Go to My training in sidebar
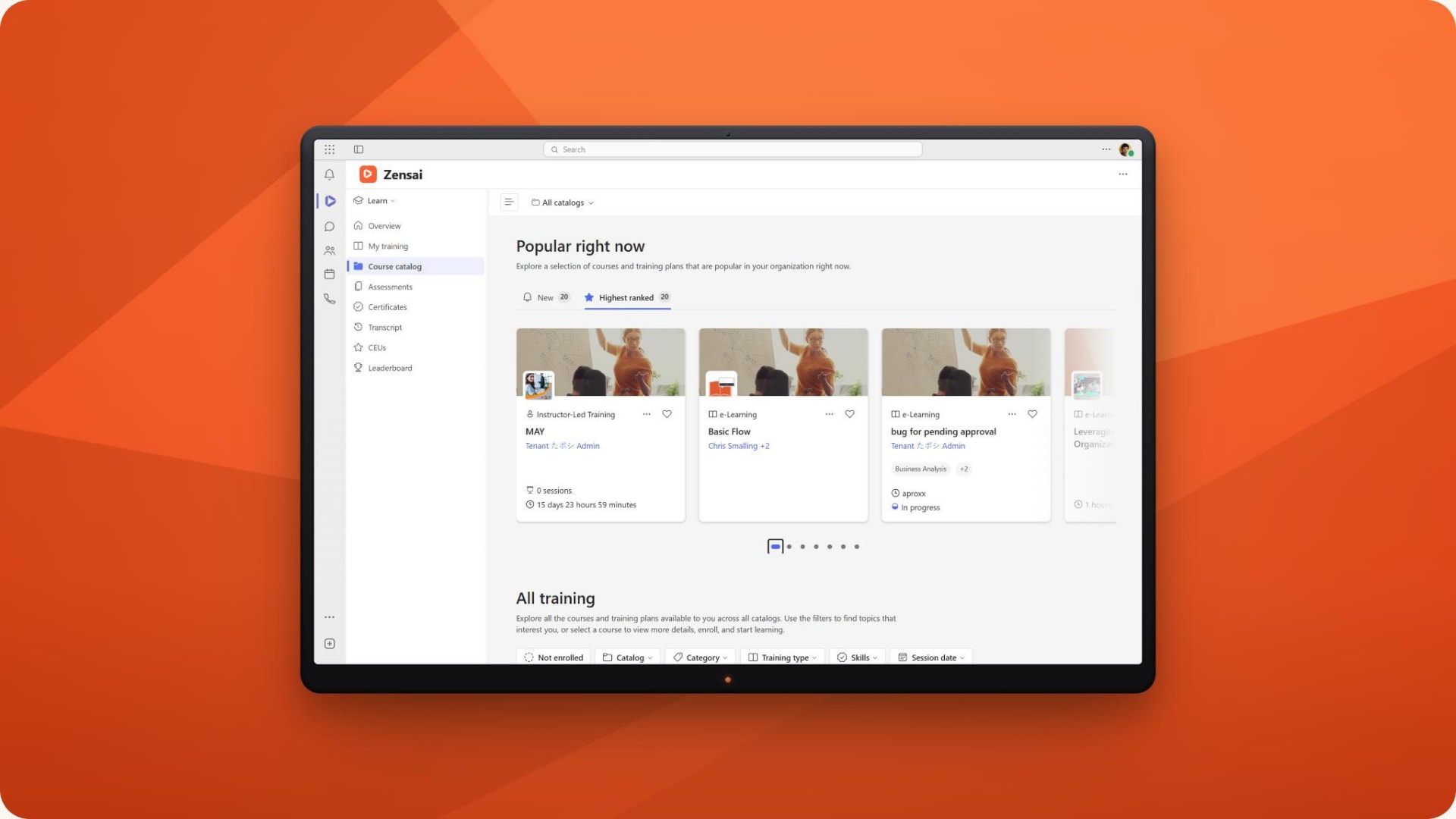Image resolution: width=1456 pixels, height=819 pixels. coord(416,246)
